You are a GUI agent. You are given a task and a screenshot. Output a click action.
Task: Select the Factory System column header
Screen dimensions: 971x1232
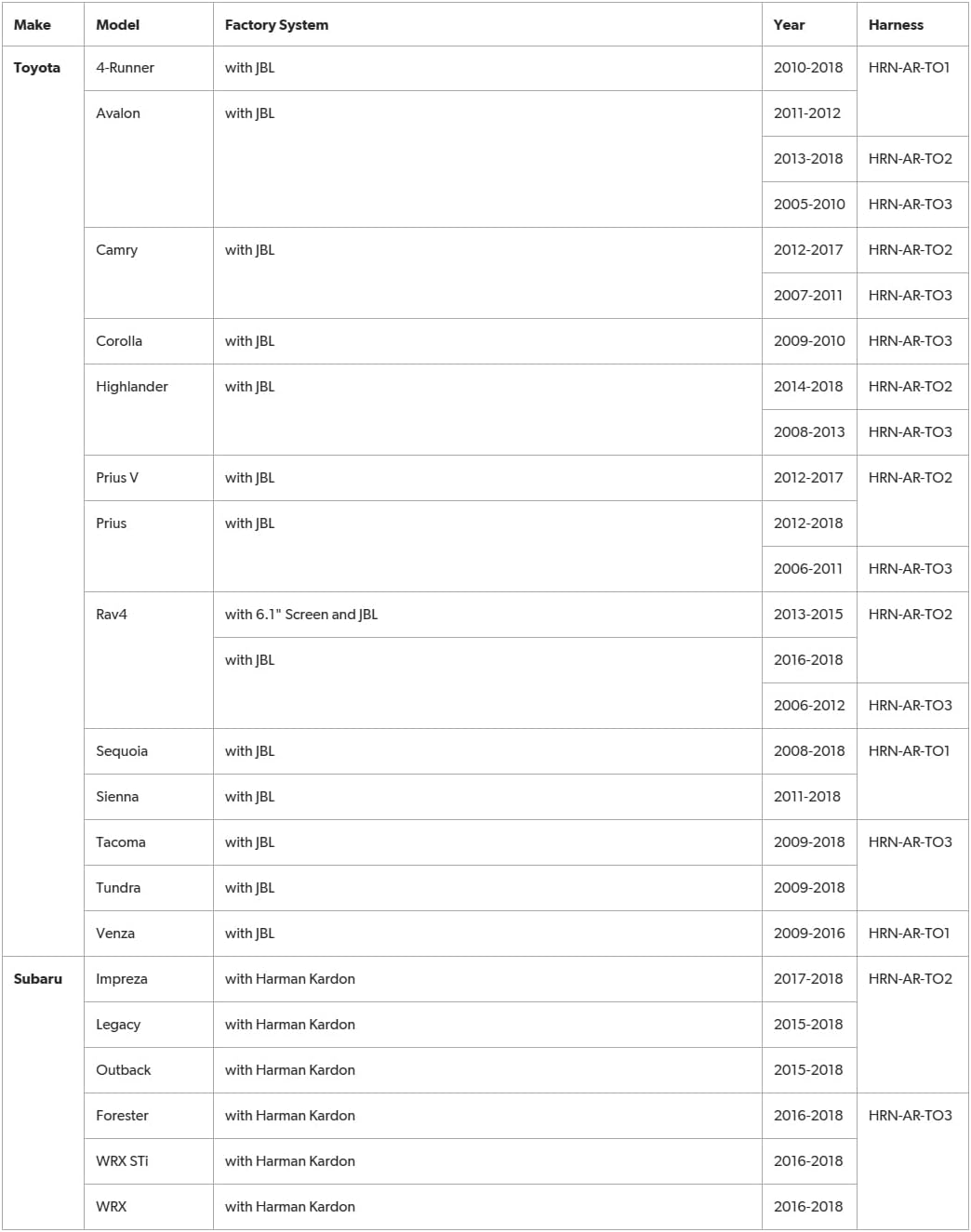(x=276, y=25)
